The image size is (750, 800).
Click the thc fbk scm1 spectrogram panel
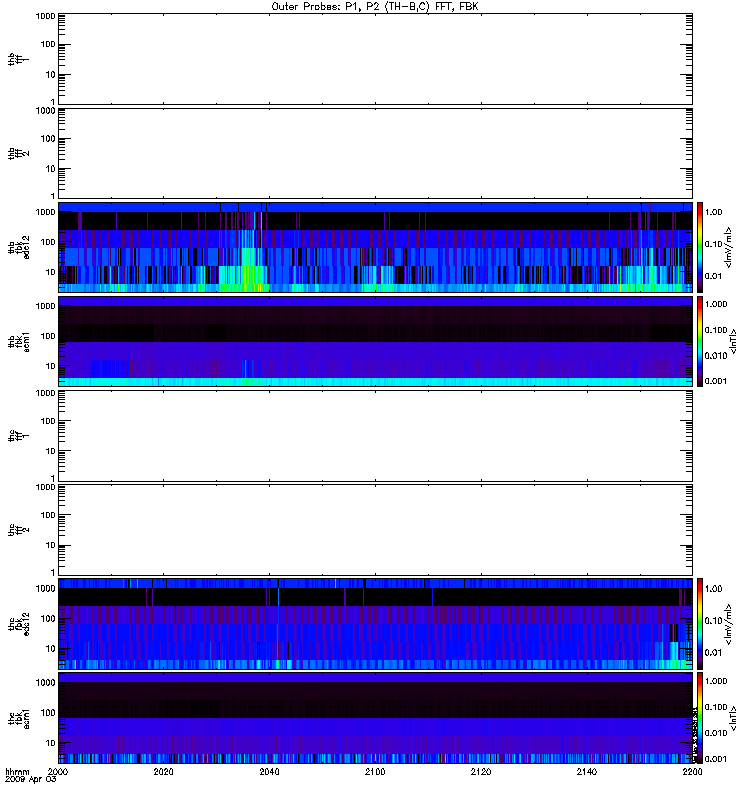click(x=375, y=718)
